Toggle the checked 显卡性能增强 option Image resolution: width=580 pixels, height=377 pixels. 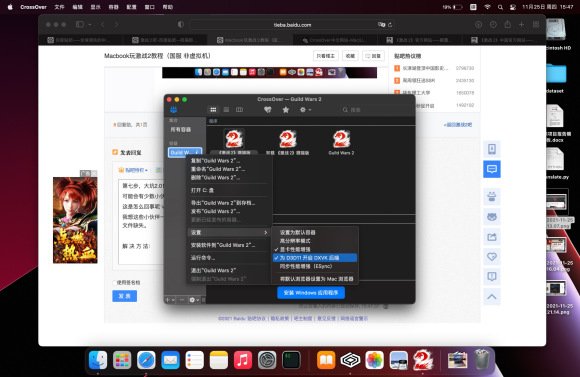[315, 249]
